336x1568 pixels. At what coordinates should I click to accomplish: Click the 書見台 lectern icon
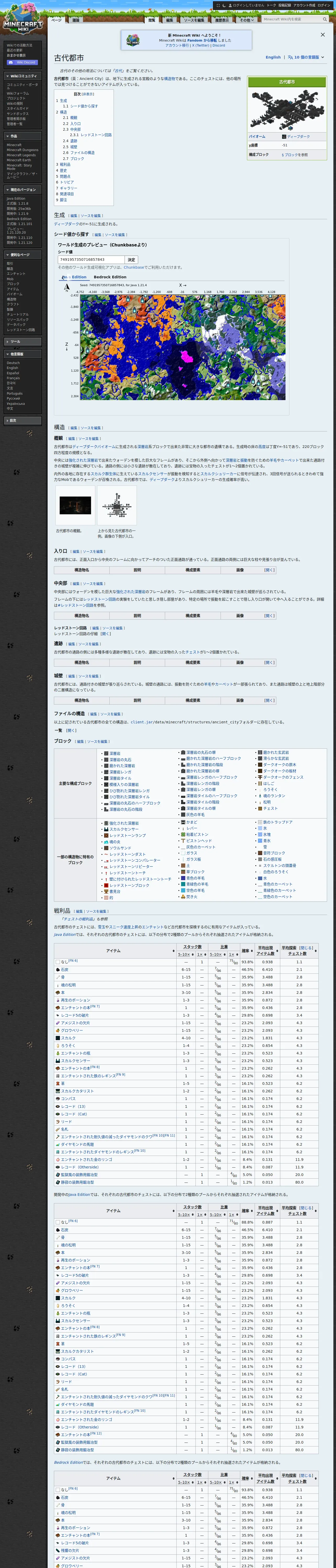click(x=106, y=891)
